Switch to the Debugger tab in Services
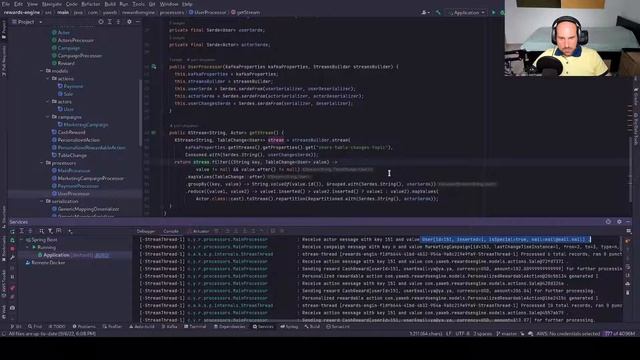 pyautogui.click(x=146, y=231)
